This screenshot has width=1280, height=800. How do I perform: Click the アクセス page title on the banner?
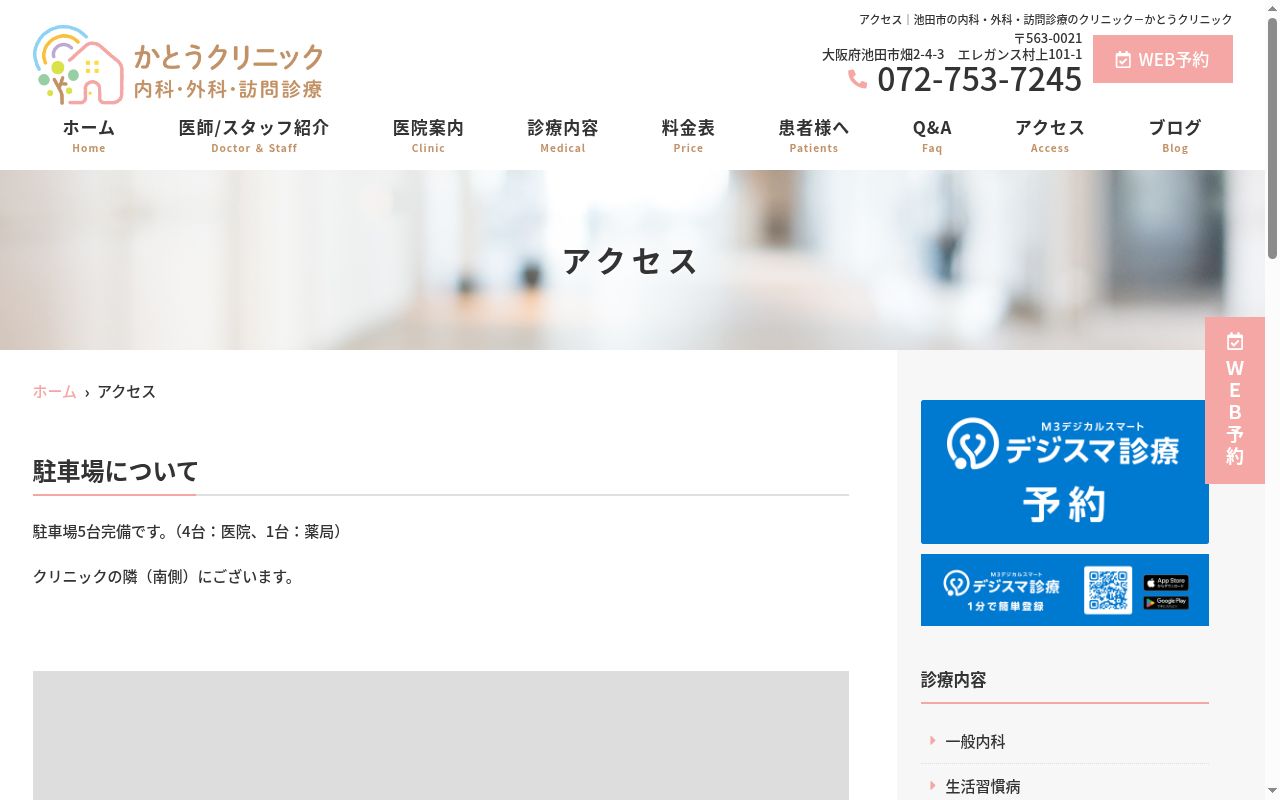[630, 261]
